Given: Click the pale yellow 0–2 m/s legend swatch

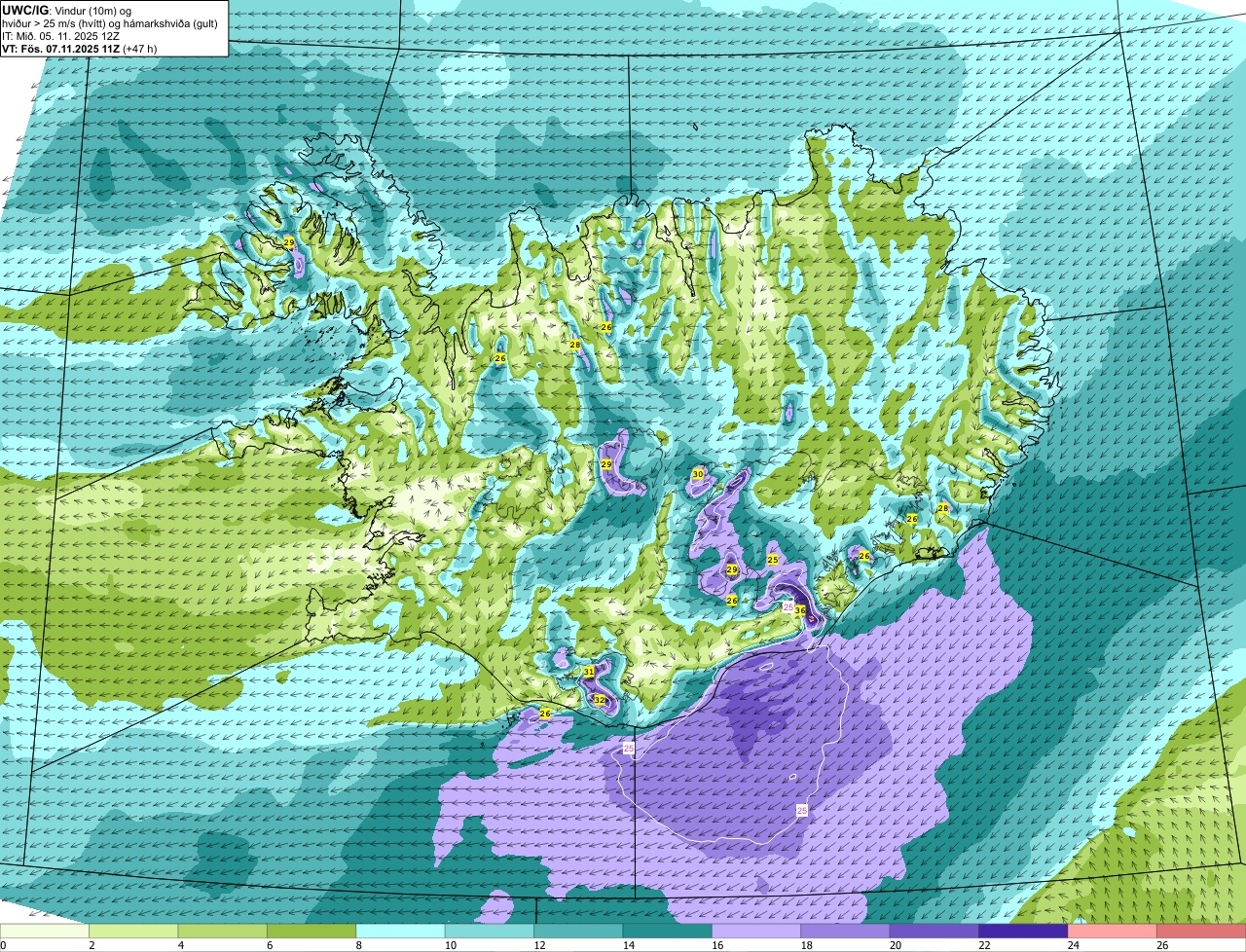Looking at the screenshot, I should click(45, 931).
